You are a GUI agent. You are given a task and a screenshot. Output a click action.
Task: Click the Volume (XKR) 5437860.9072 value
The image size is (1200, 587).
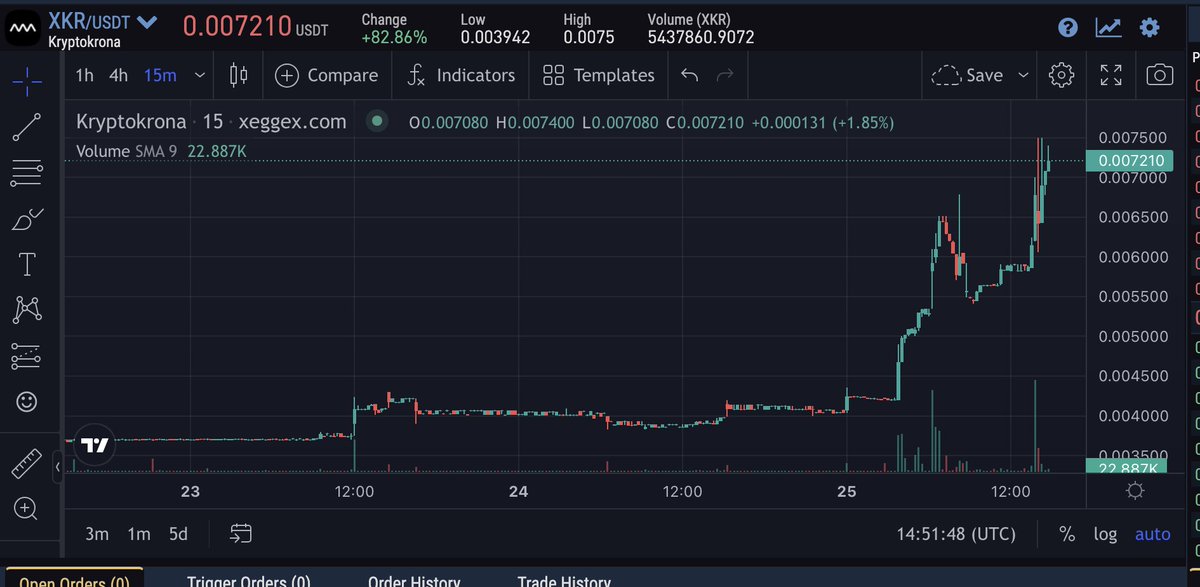[x=700, y=37]
